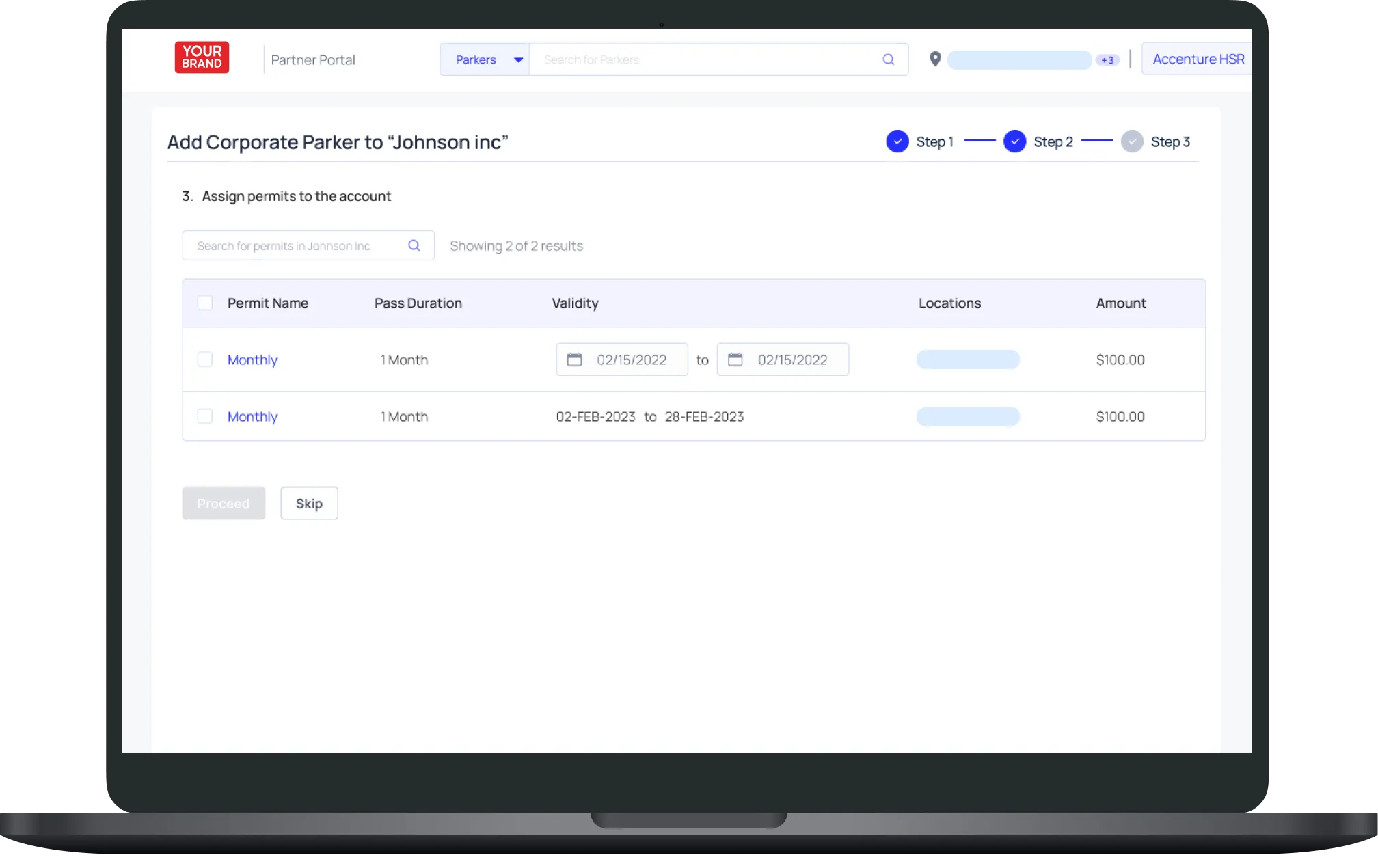Toggle the select-all permits header checkbox
1378x868 pixels.
[204, 303]
